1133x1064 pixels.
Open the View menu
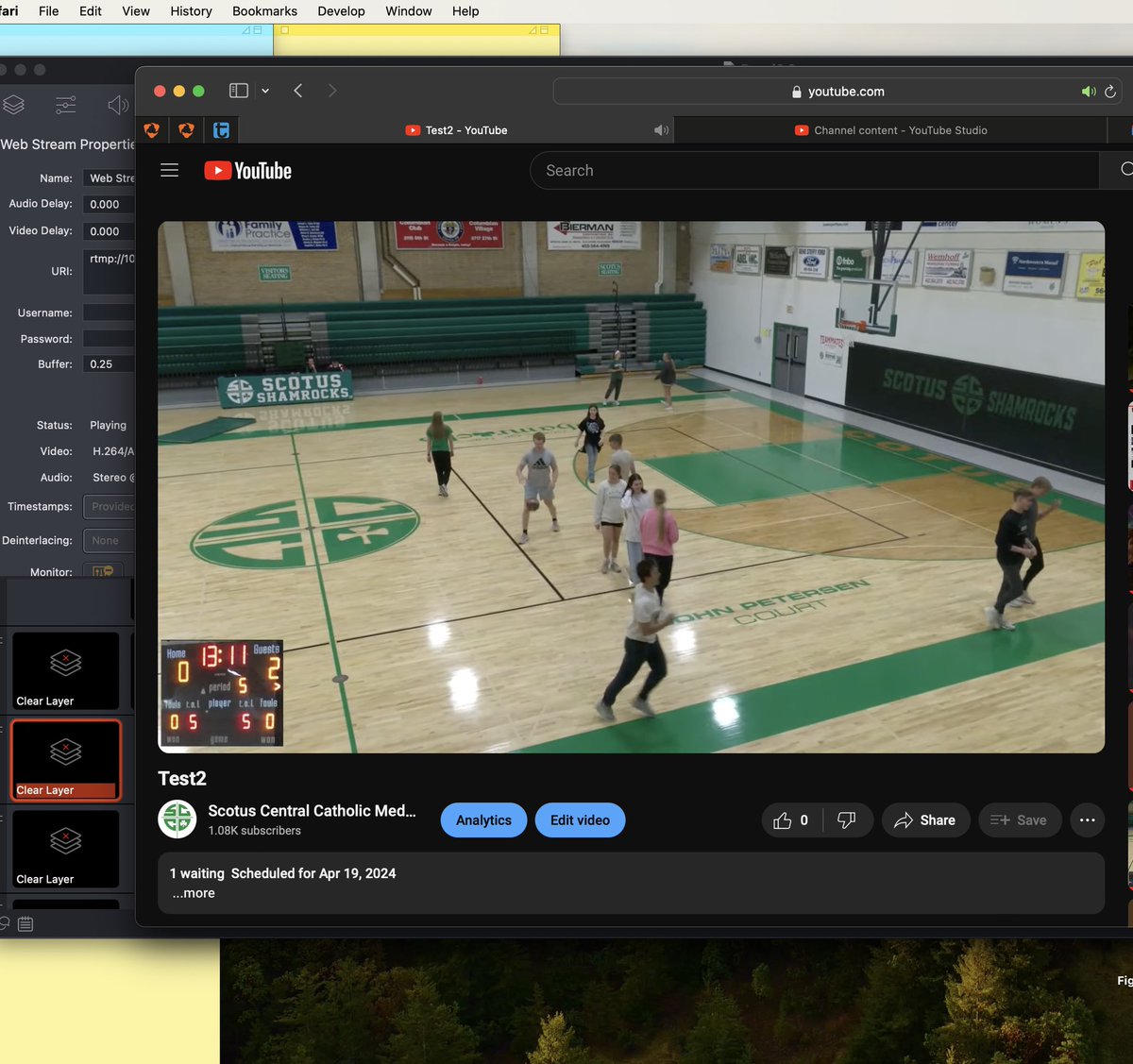tap(136, 11)
